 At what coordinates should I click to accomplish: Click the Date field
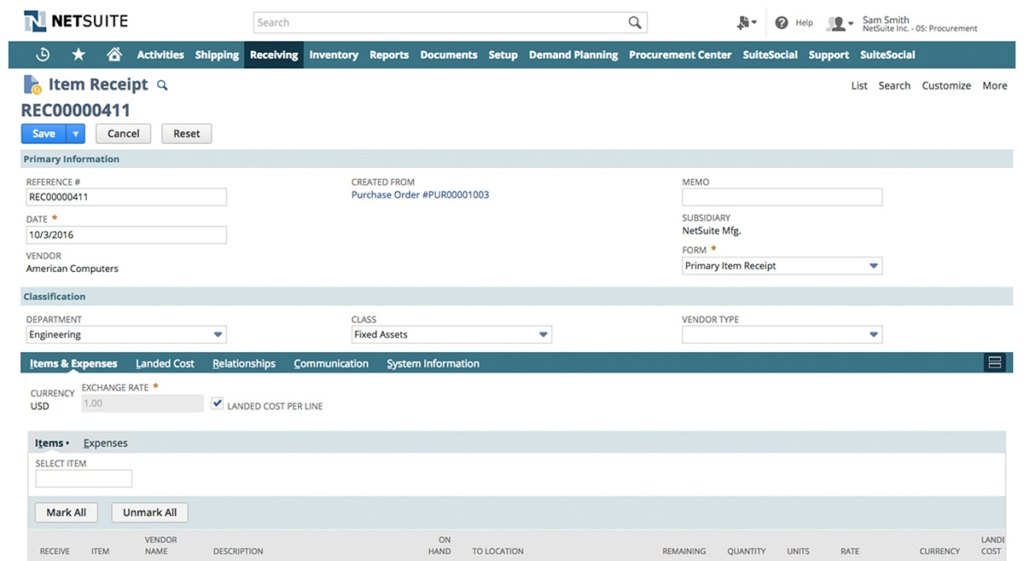(x=126, y=235)
